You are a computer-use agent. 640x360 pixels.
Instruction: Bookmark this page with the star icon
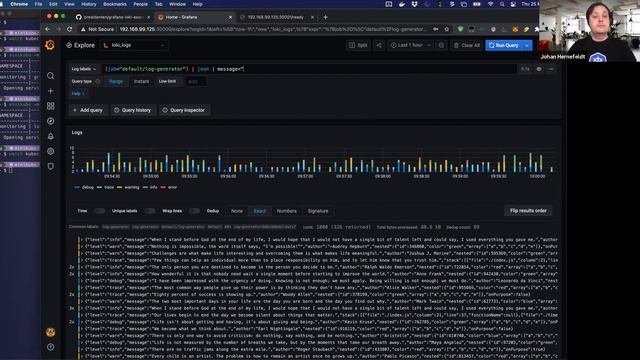pos(447,29)
